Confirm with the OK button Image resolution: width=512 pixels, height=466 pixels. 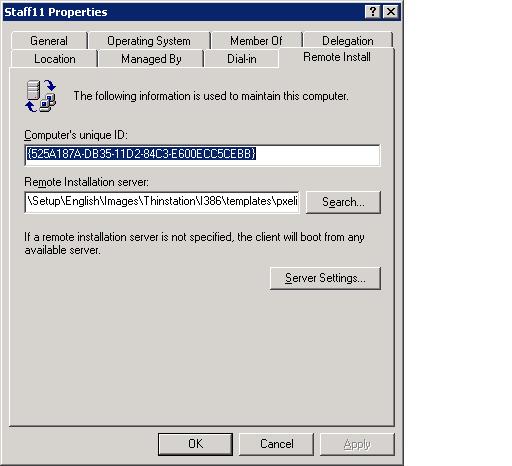coord(195,444)
